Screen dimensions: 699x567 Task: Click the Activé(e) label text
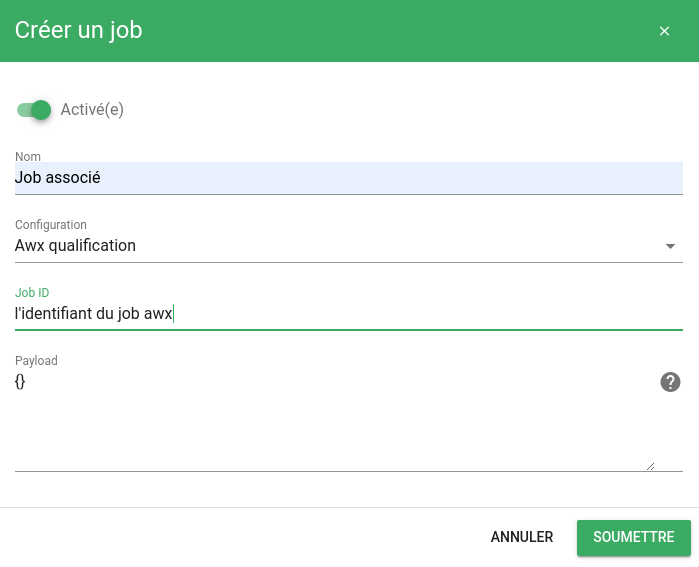pyautogui.click(x=92, y=110)
